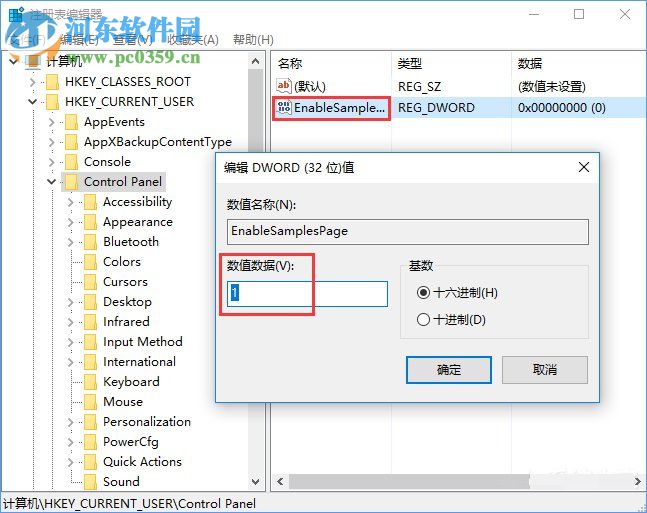Click the AppXBackupContentType folder icon

(x=71, y=142)
